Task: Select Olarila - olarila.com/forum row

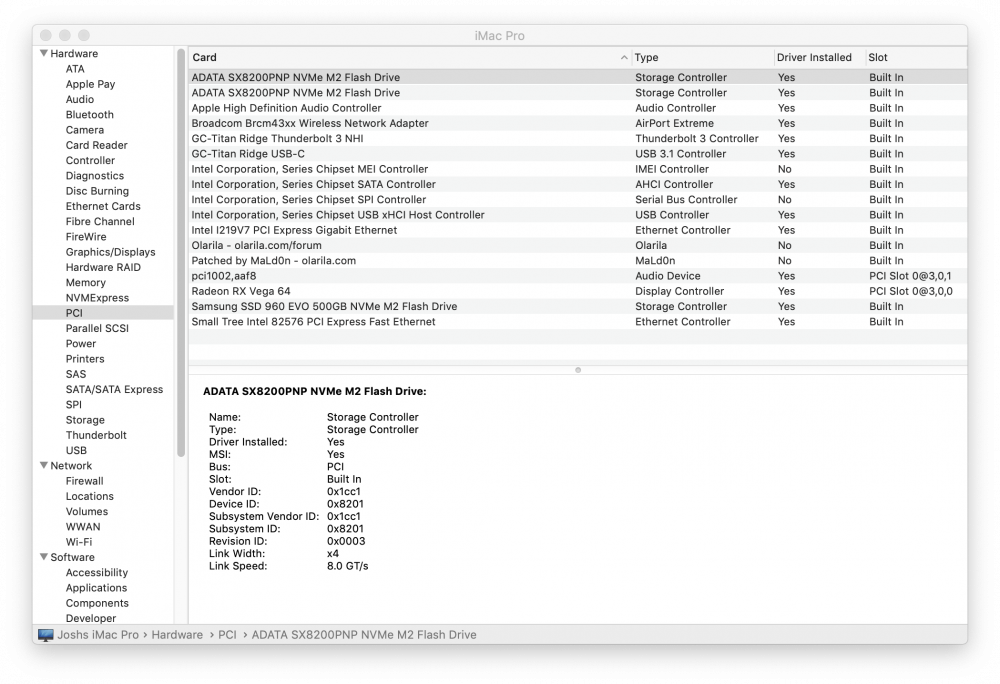Action: pos(578,245)
